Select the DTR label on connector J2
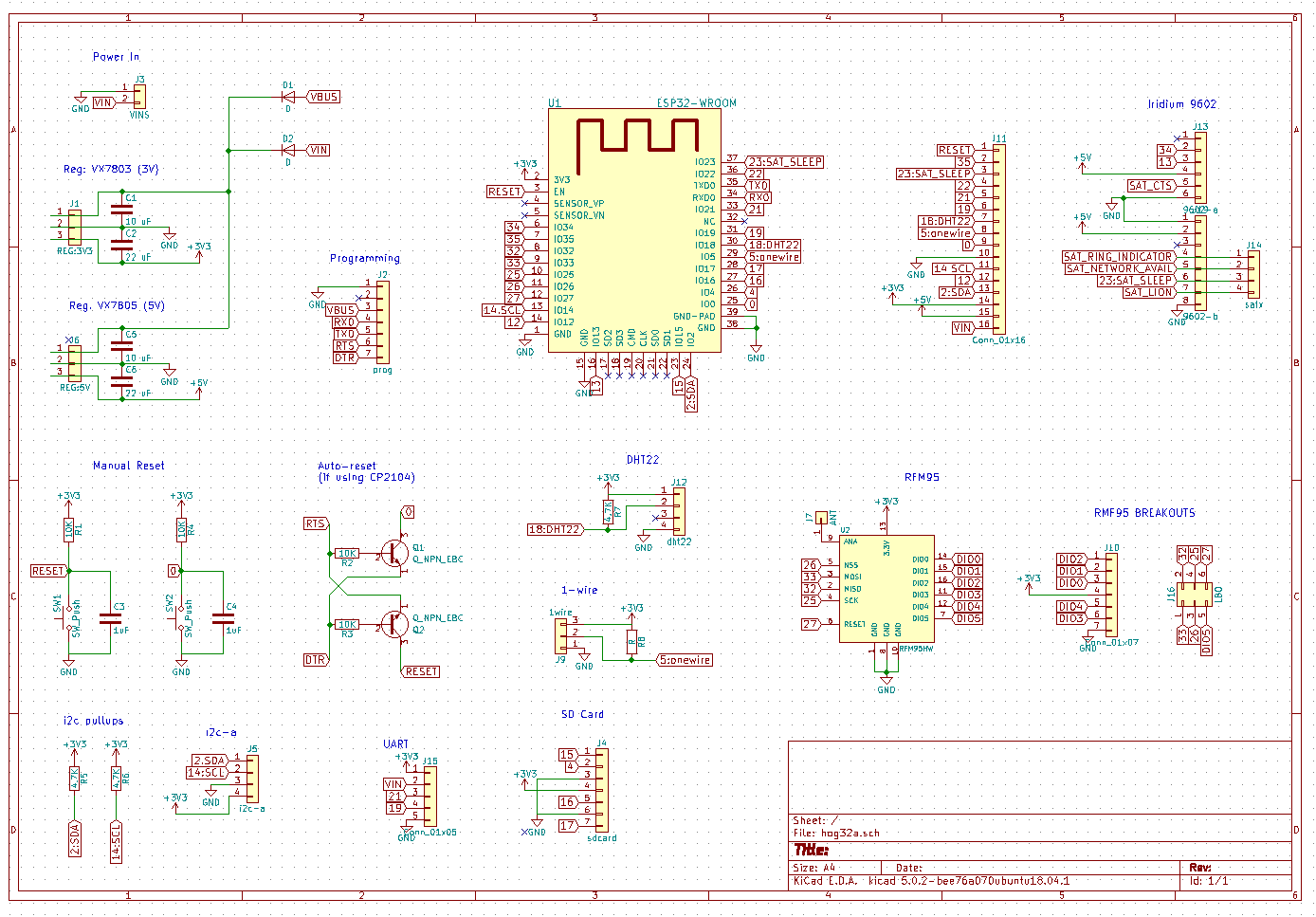This screenshot has height=917, width=1316. pos(344,358)
